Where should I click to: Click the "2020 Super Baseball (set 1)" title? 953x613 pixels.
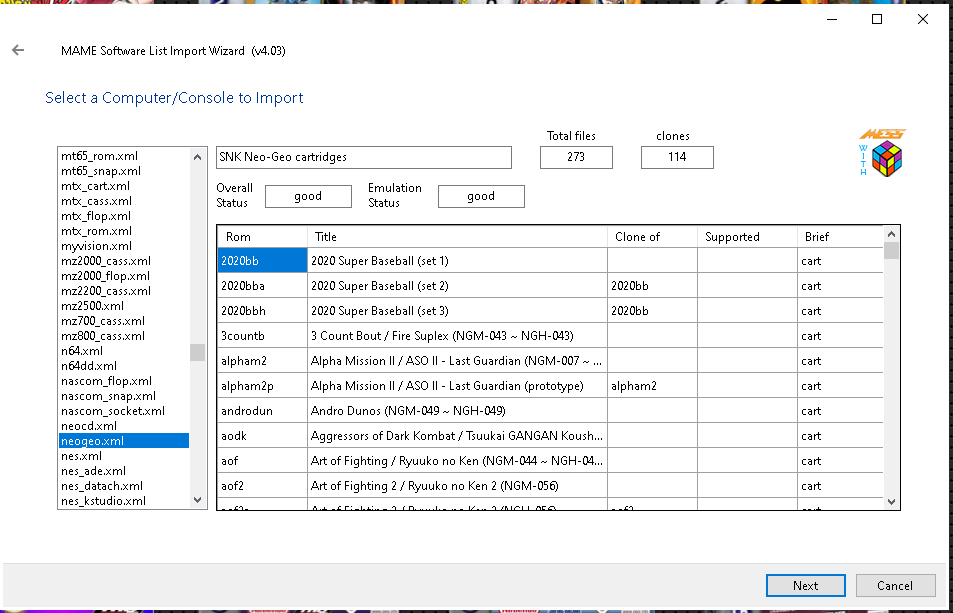[x=380, y=261]
